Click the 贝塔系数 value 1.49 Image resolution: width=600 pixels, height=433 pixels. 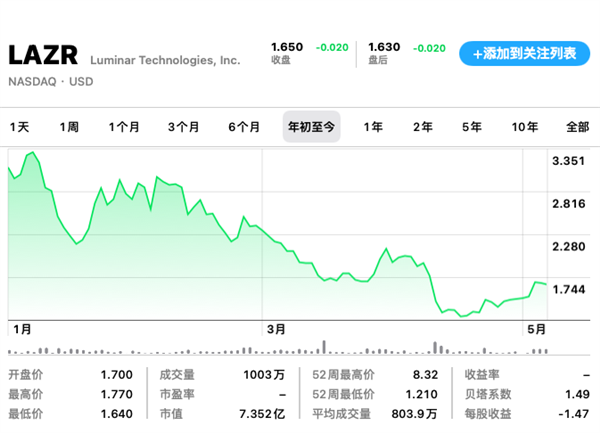(577, 394)
